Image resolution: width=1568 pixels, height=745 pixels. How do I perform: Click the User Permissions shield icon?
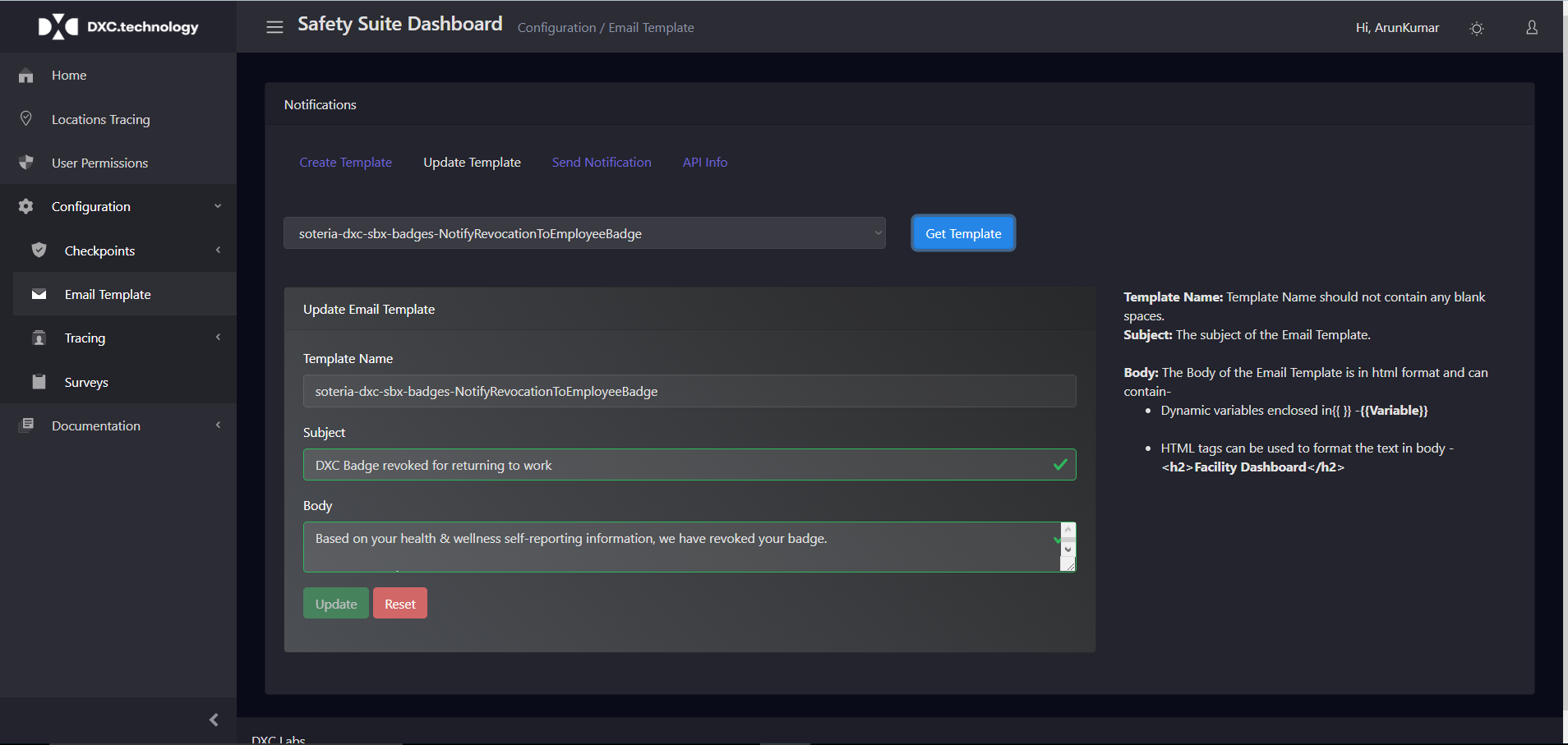26,163
